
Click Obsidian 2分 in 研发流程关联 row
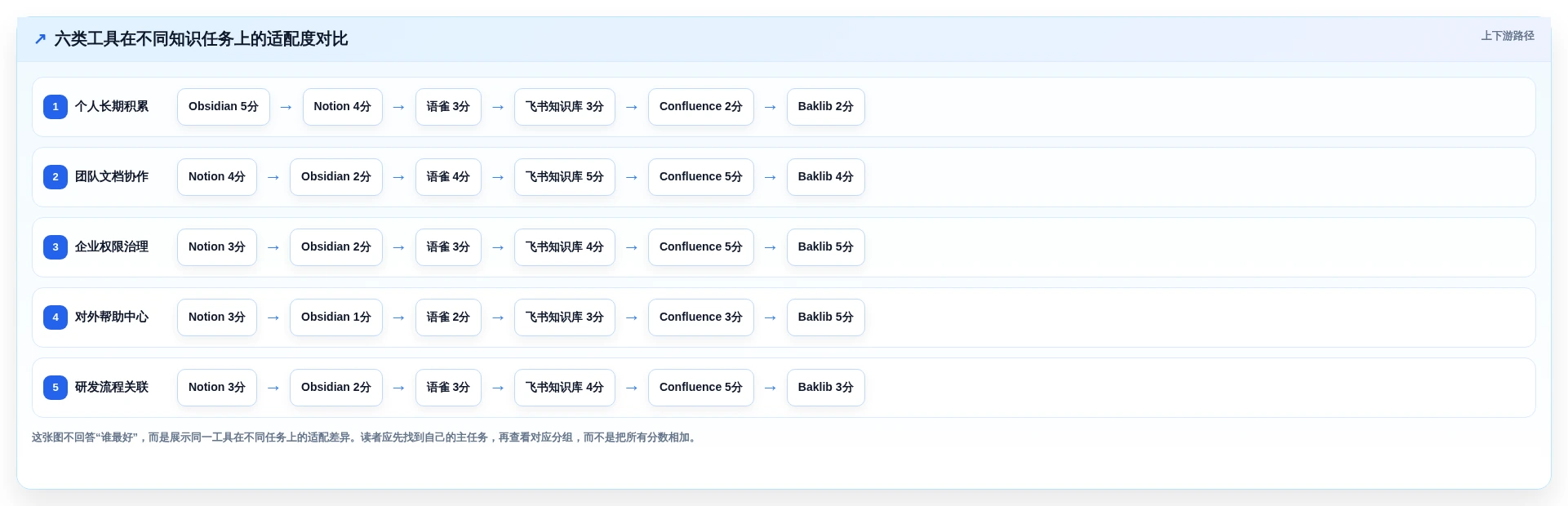point(336,388)
